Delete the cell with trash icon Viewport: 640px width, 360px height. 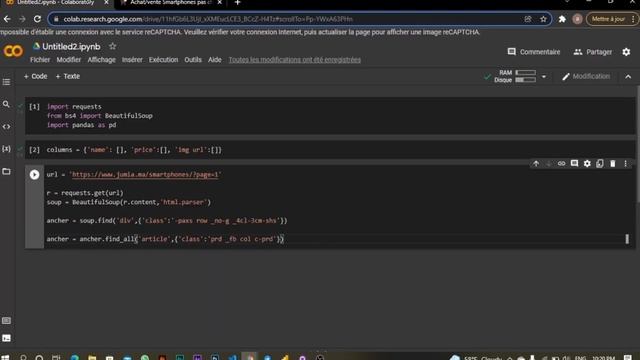pos(613,164)
